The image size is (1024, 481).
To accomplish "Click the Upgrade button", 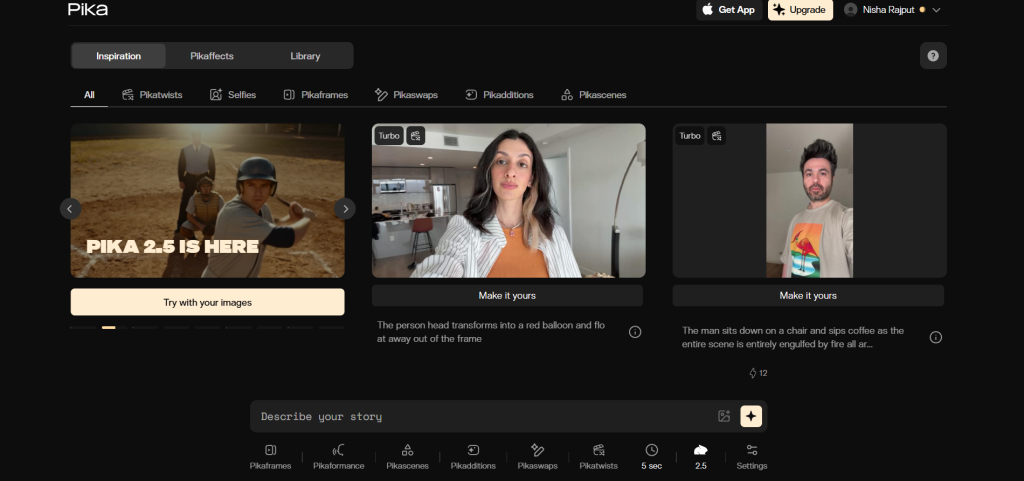I will (800, 10).
